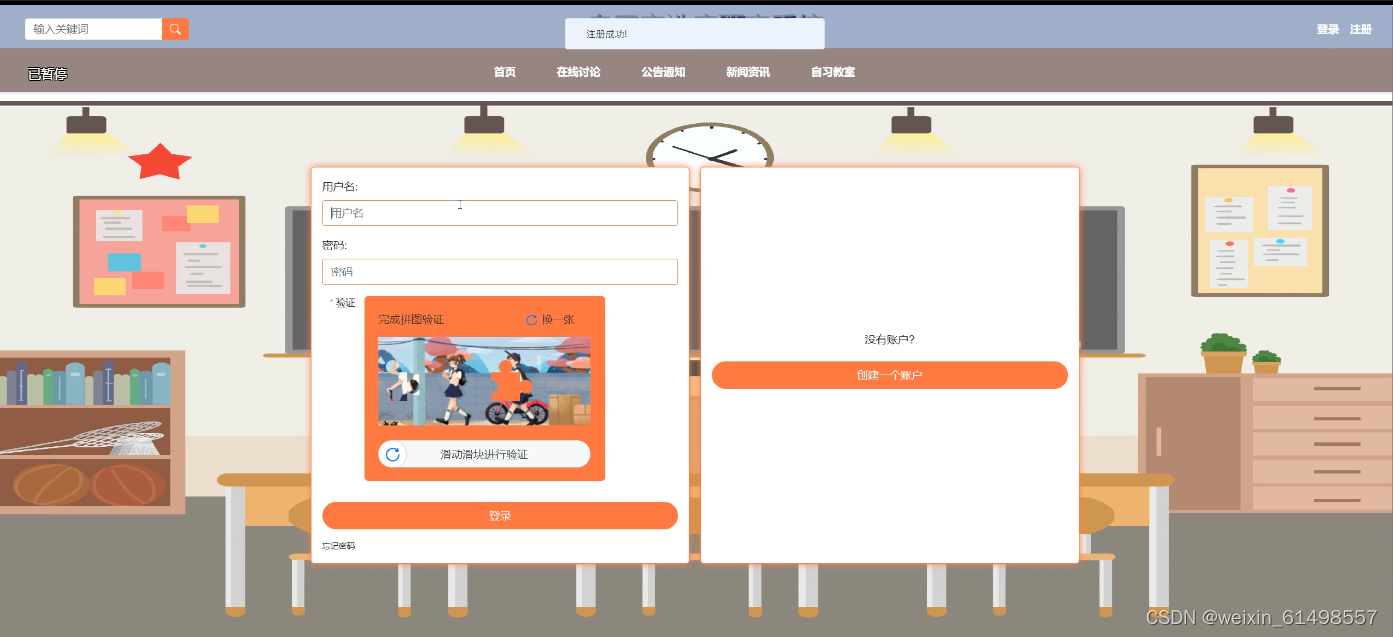Screen dimensions: 1393x637
Task: Open the 公告通知 nav item
Action: pyautogui.click(x=664, y=72)
